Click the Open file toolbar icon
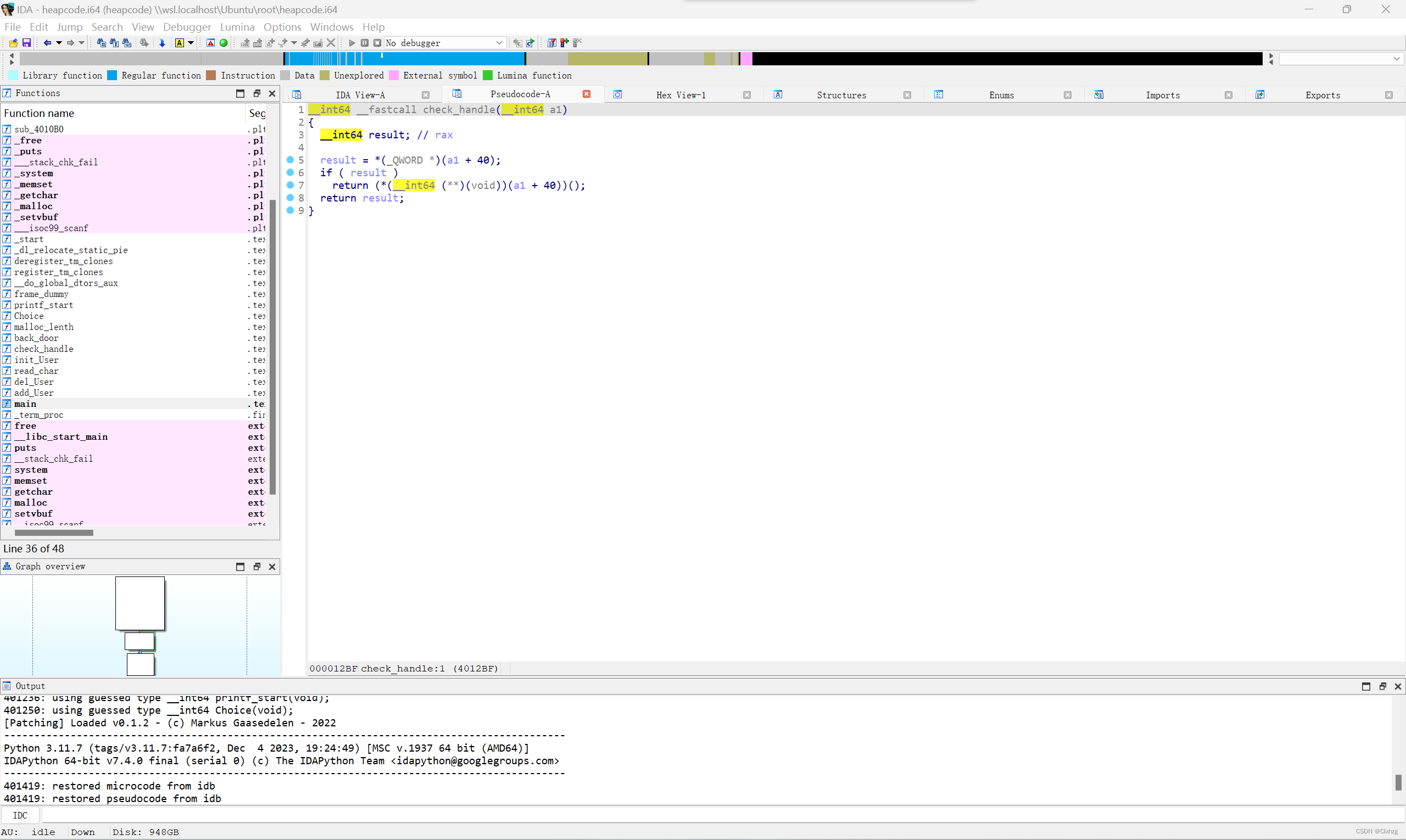The image size is (1406, 840). [x=13, y=43]
